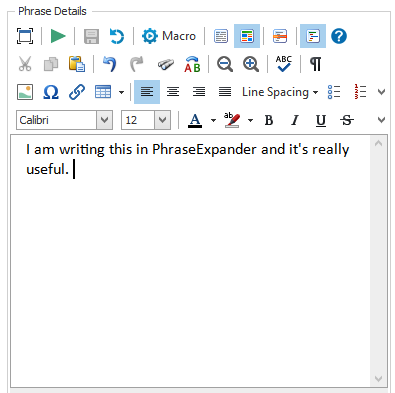Open help with the question mark icon
This screenshot has height=393, width=395.
[339, 36]
